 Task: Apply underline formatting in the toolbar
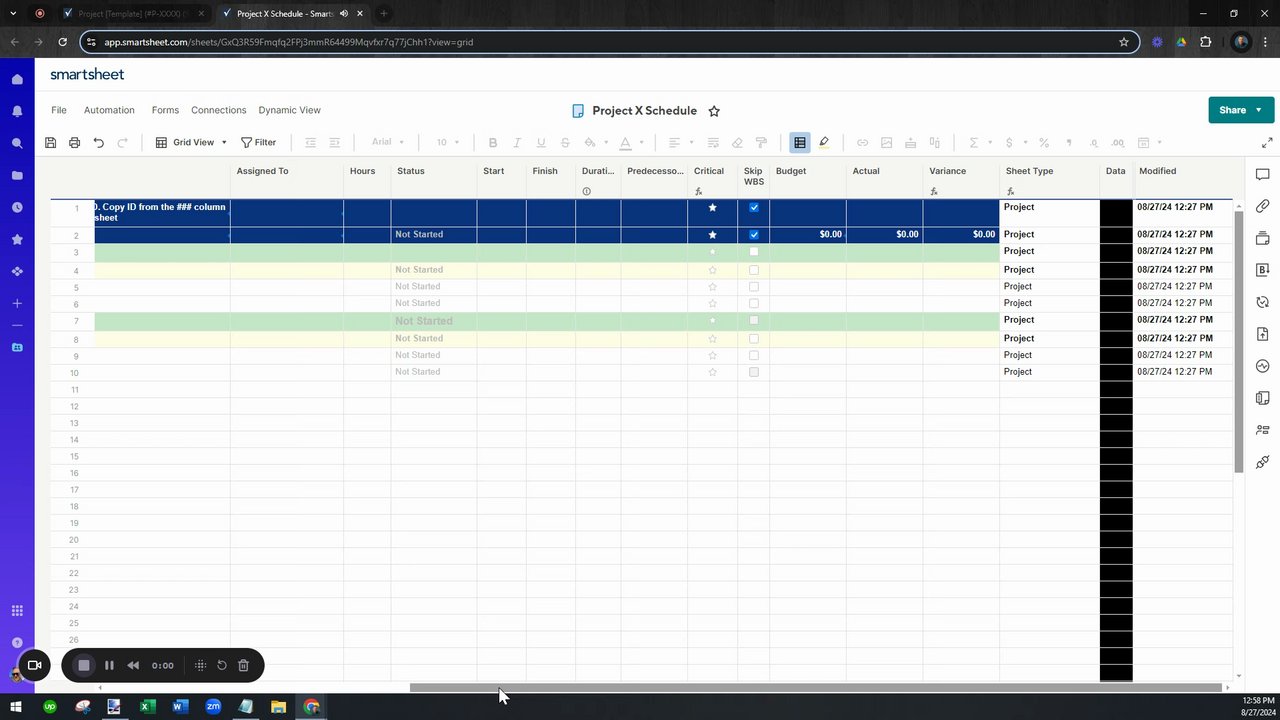pos(541,143)
